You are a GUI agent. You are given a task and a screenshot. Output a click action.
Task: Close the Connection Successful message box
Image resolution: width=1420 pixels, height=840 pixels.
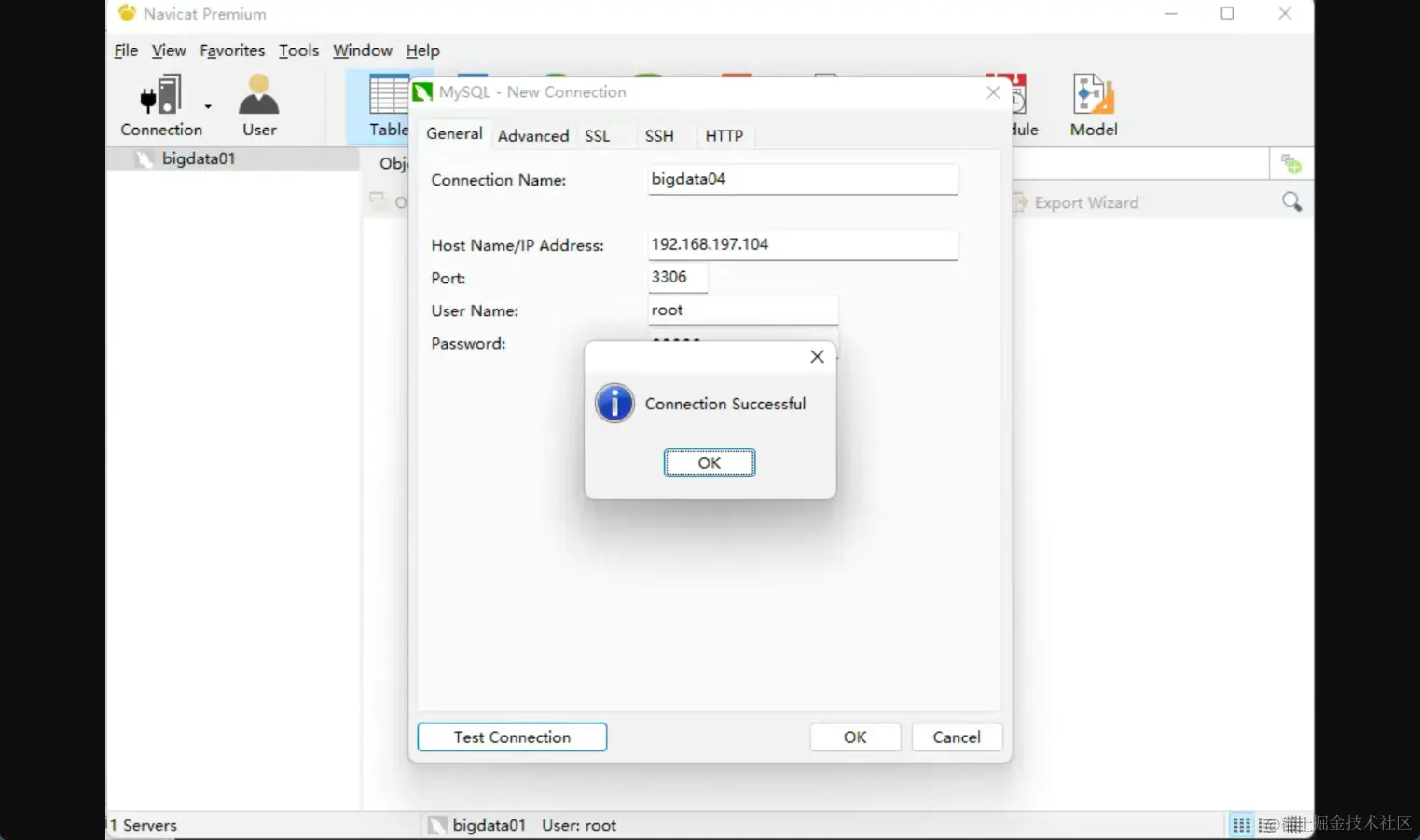click(x=817, y=356)
